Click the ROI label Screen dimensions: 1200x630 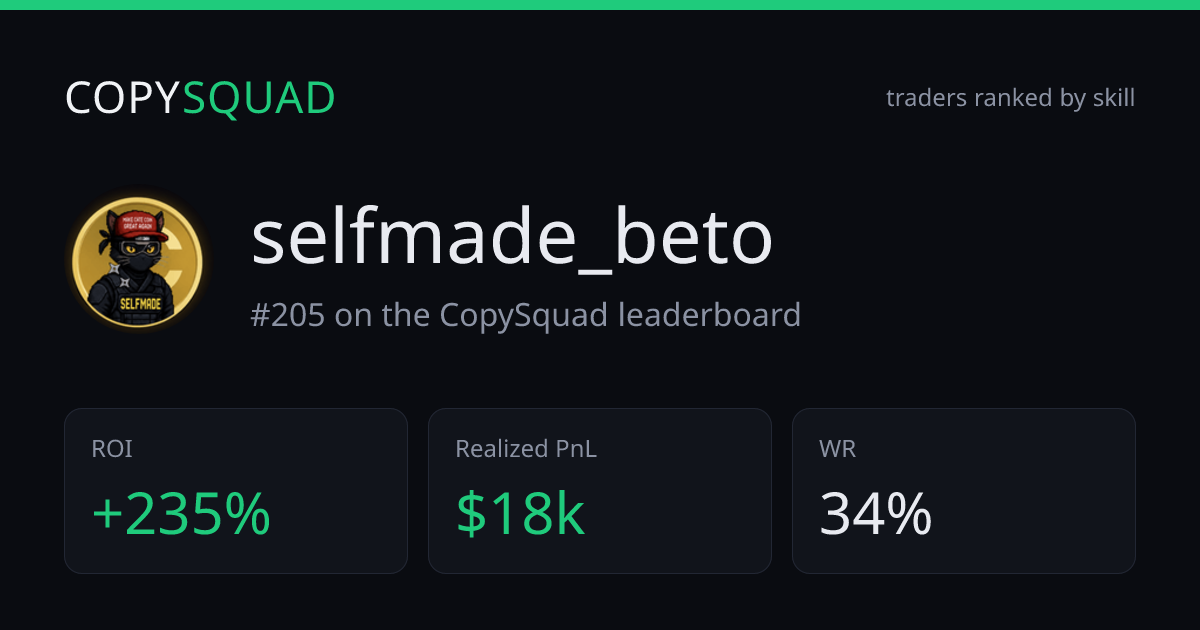point(112,450)
